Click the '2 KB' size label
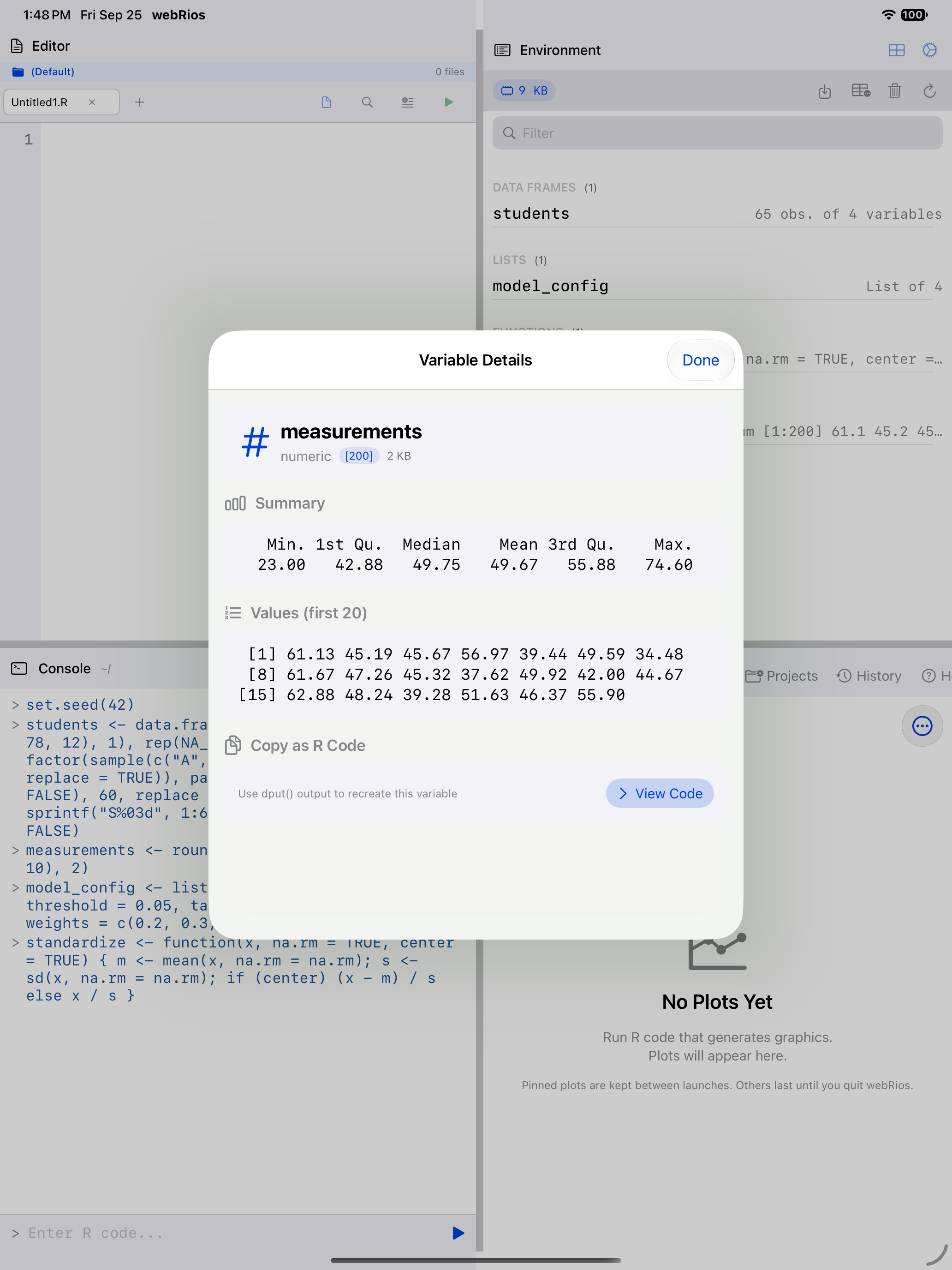 coord(399,456)
